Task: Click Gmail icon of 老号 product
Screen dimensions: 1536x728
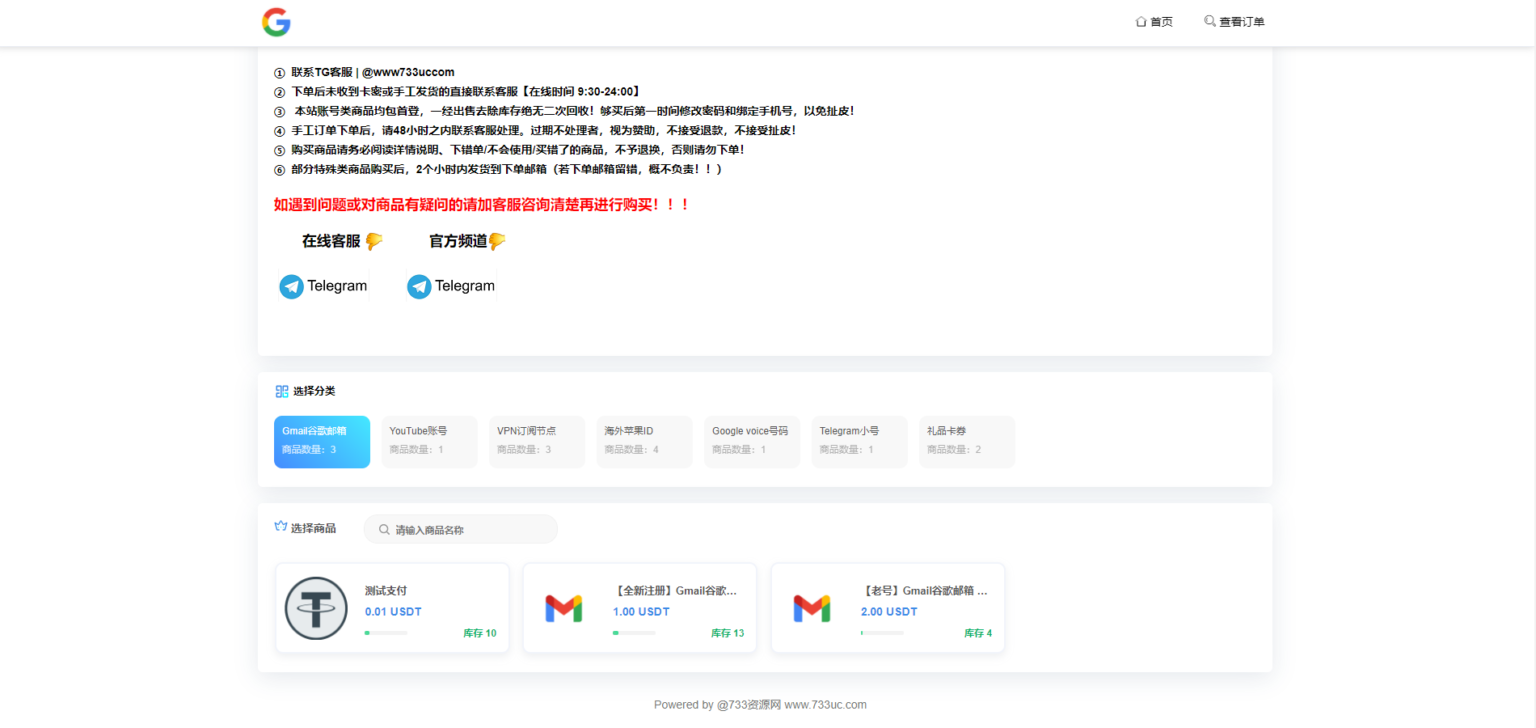Action: click(x=812, y=608)
